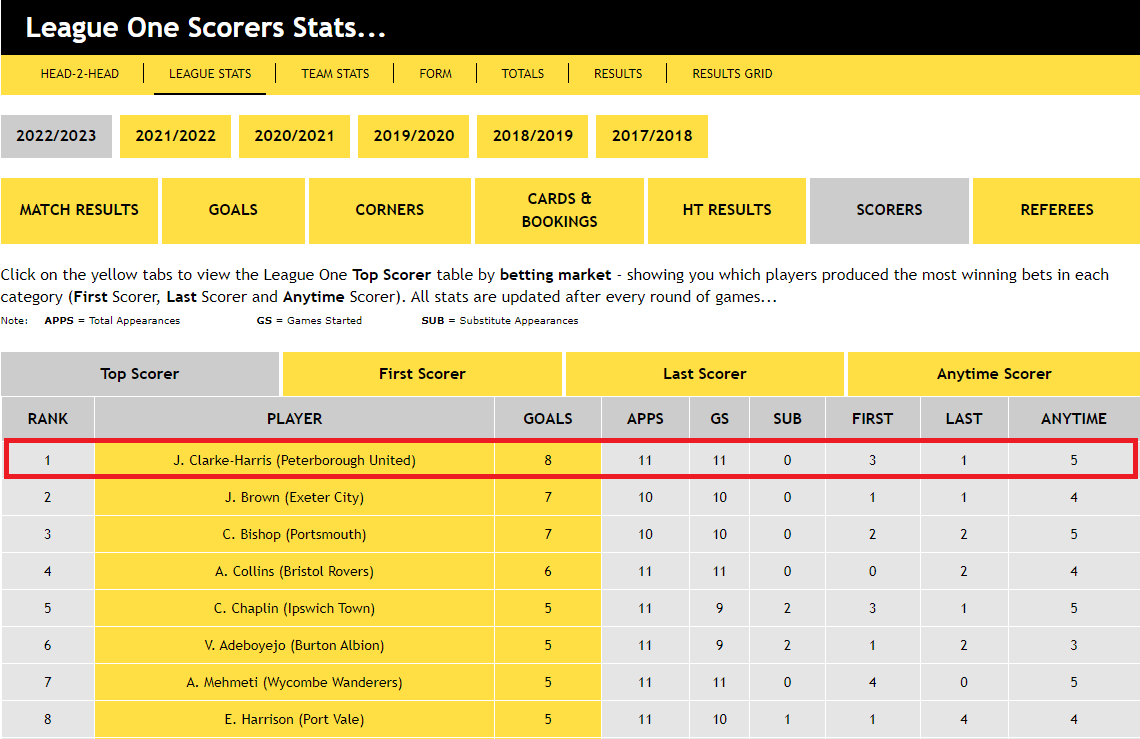Switch to season 2019/2020
The width and height of the screenshot is (1140, 739).
click(x=413, y=136)
